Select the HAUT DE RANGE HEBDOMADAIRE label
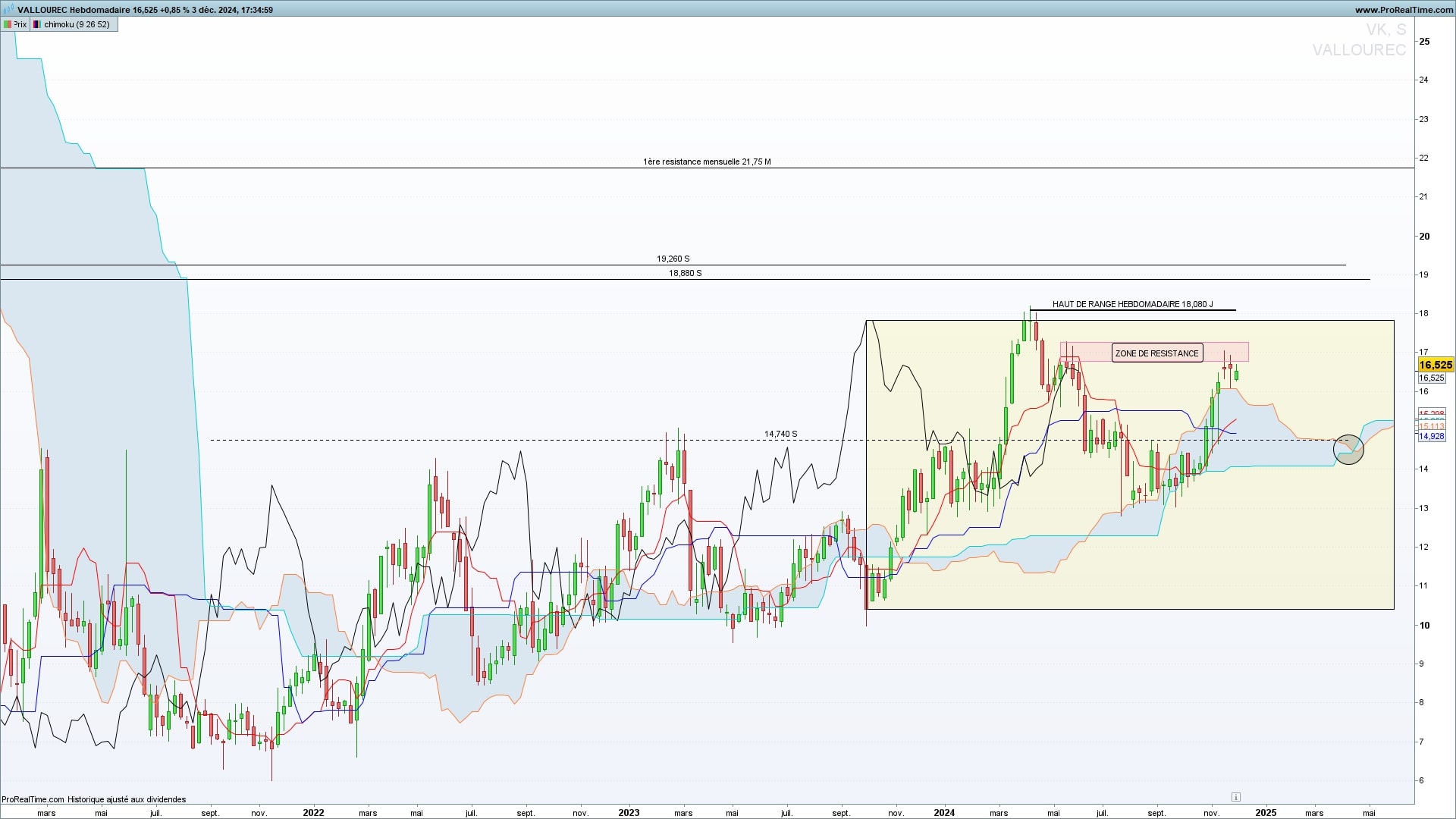1456x819 pixels. click(x=1132, y=304)
